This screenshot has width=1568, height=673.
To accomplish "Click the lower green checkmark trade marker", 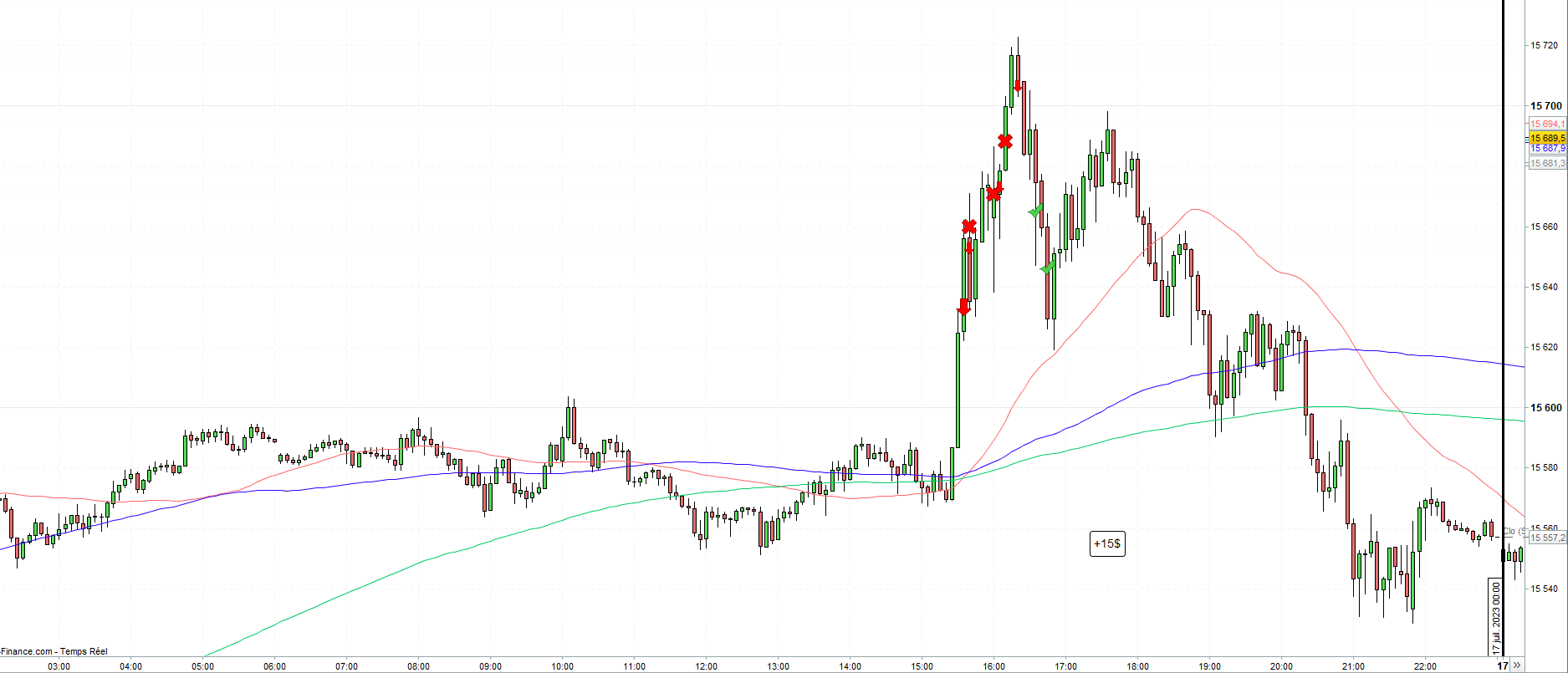I will pos(1048,268).
